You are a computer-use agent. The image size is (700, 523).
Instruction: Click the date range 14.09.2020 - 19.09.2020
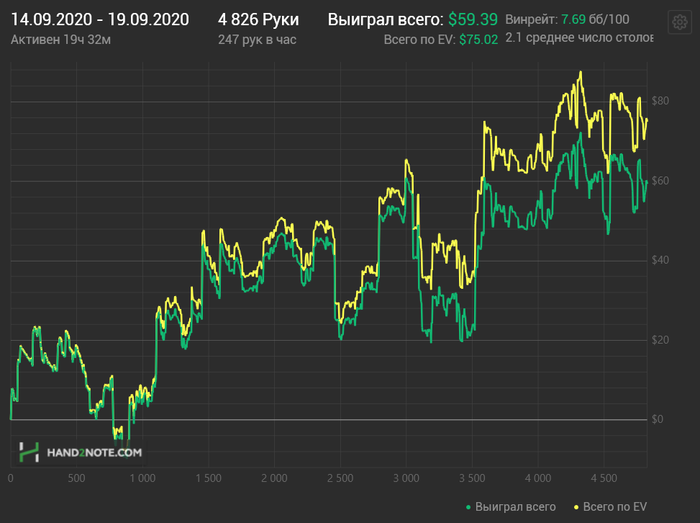click(x=100, y=20)
